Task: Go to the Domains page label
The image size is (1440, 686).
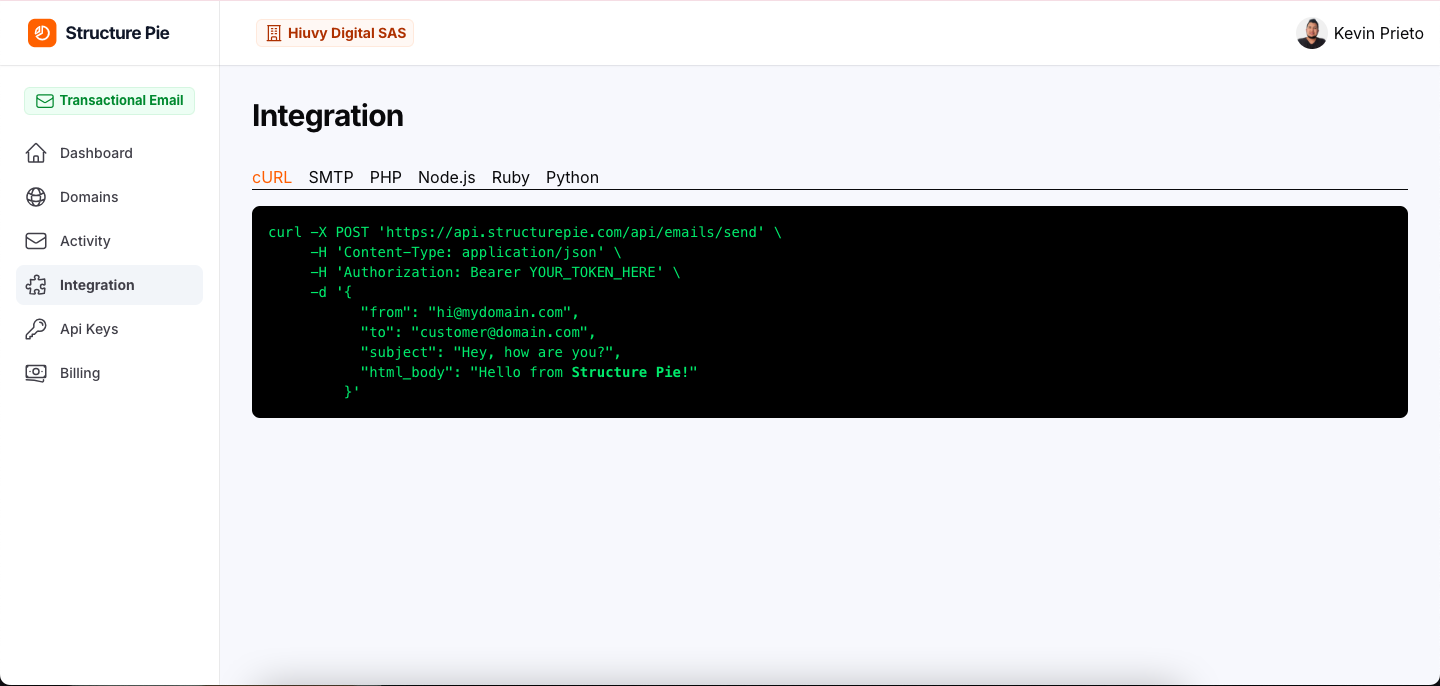Action: pyautogui.click(x=89, y=197)
